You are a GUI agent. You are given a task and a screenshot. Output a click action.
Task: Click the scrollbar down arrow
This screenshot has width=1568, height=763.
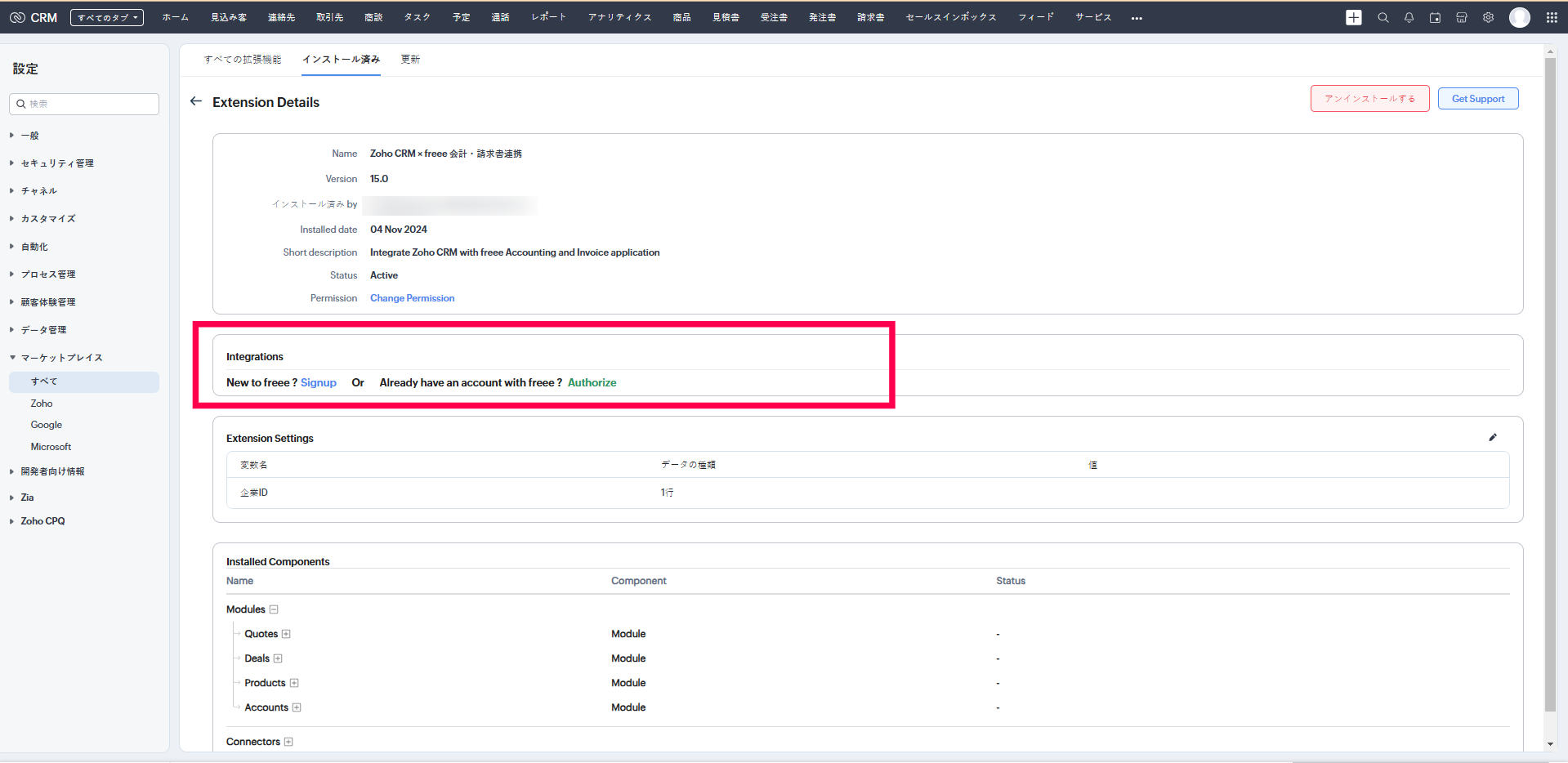coord(1550,744)
